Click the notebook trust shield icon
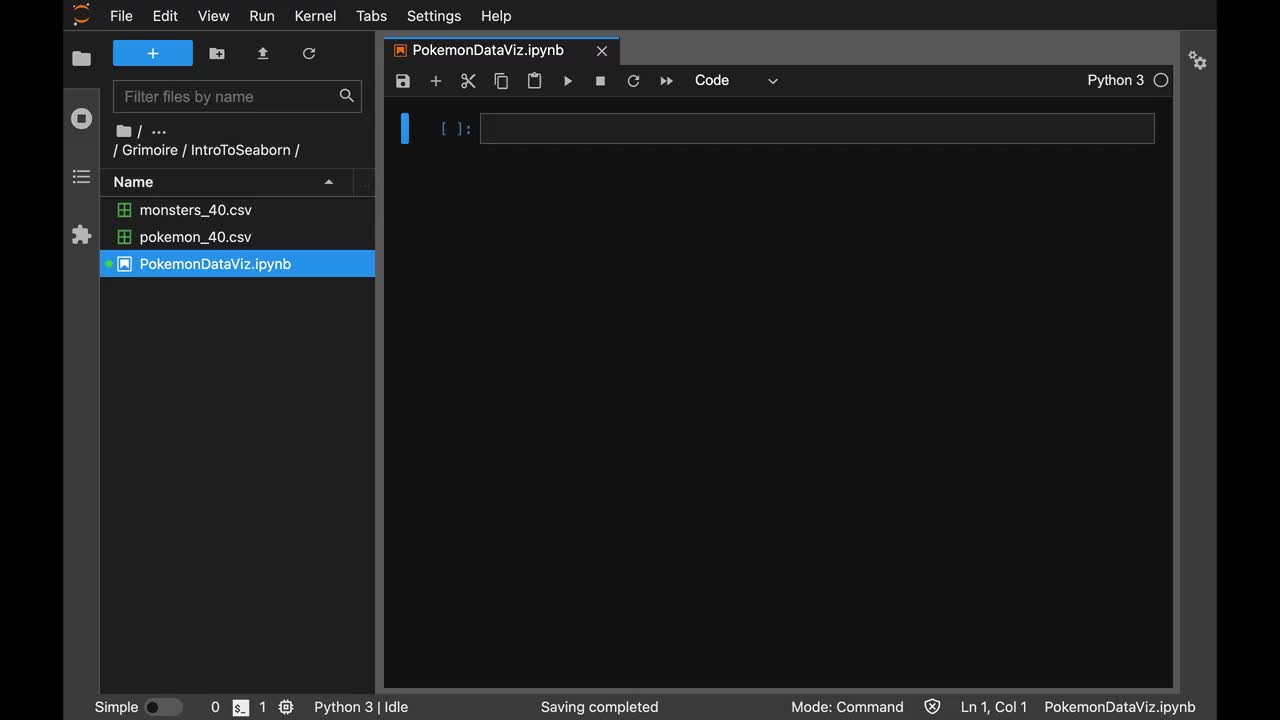Image resolution: width=1280 pixels, height=720 pixels. (932, 707)
